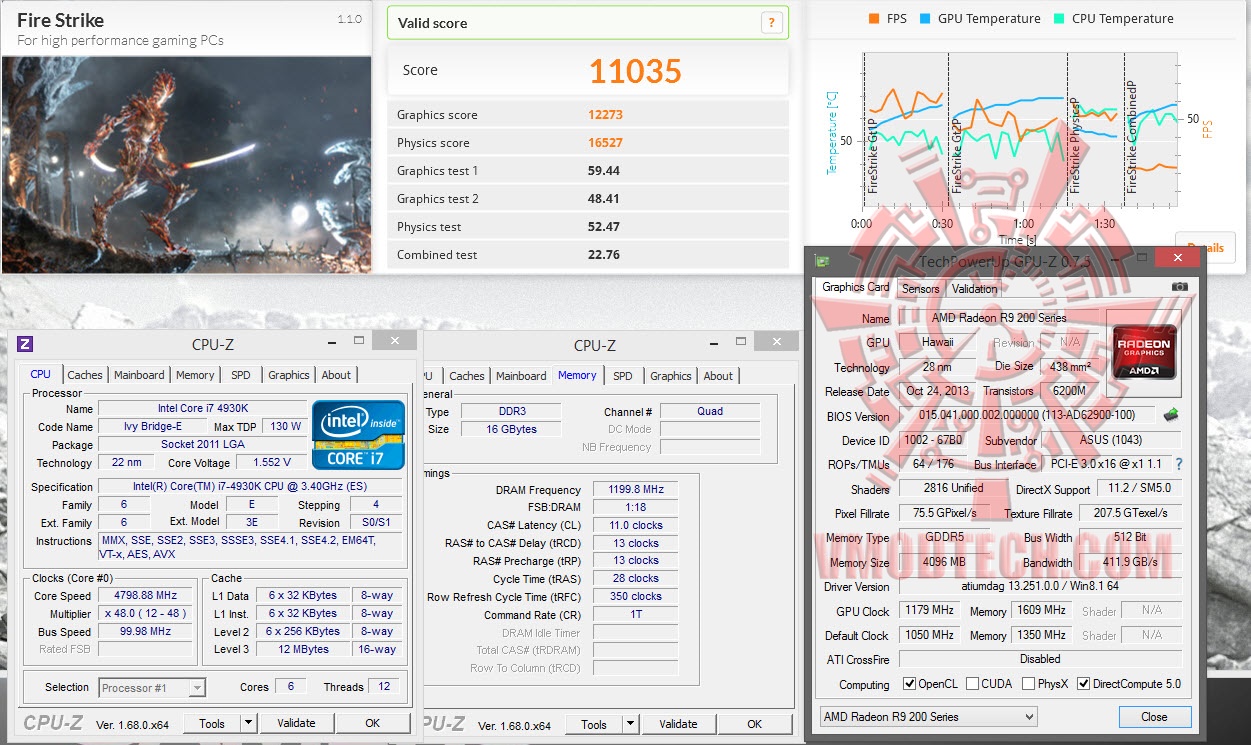Viewport: 1251px width, 745px height.
Task: Open Mainboard tab in the CPU-Z CPU window
Action: pyautogui.click(x=139, y=375)
